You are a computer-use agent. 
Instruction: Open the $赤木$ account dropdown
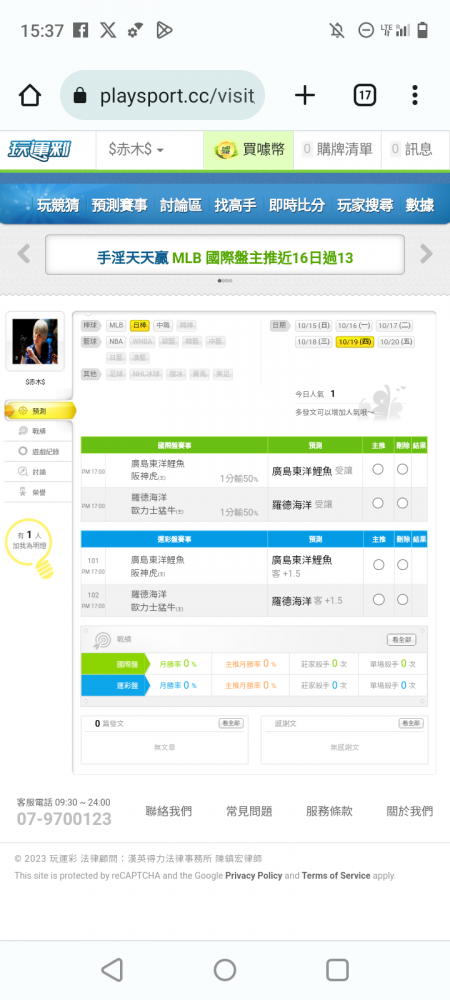(136, 150)
